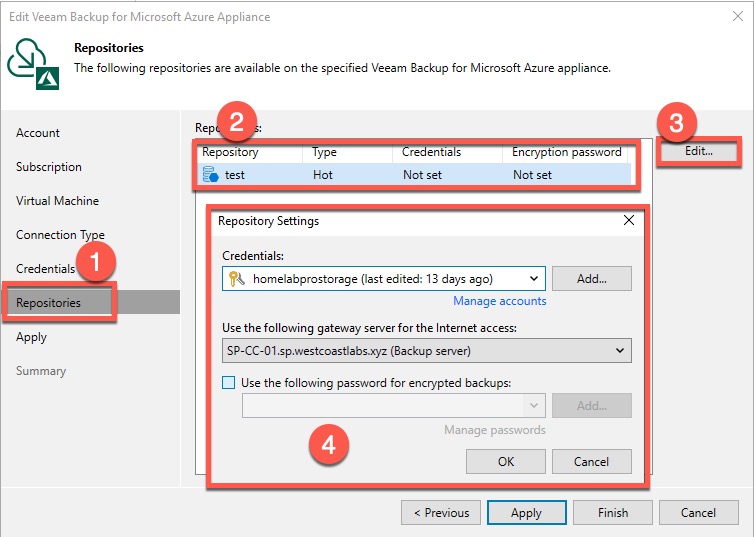Expand the Credentials dropdown for homelabprostorage

point(534,278)
